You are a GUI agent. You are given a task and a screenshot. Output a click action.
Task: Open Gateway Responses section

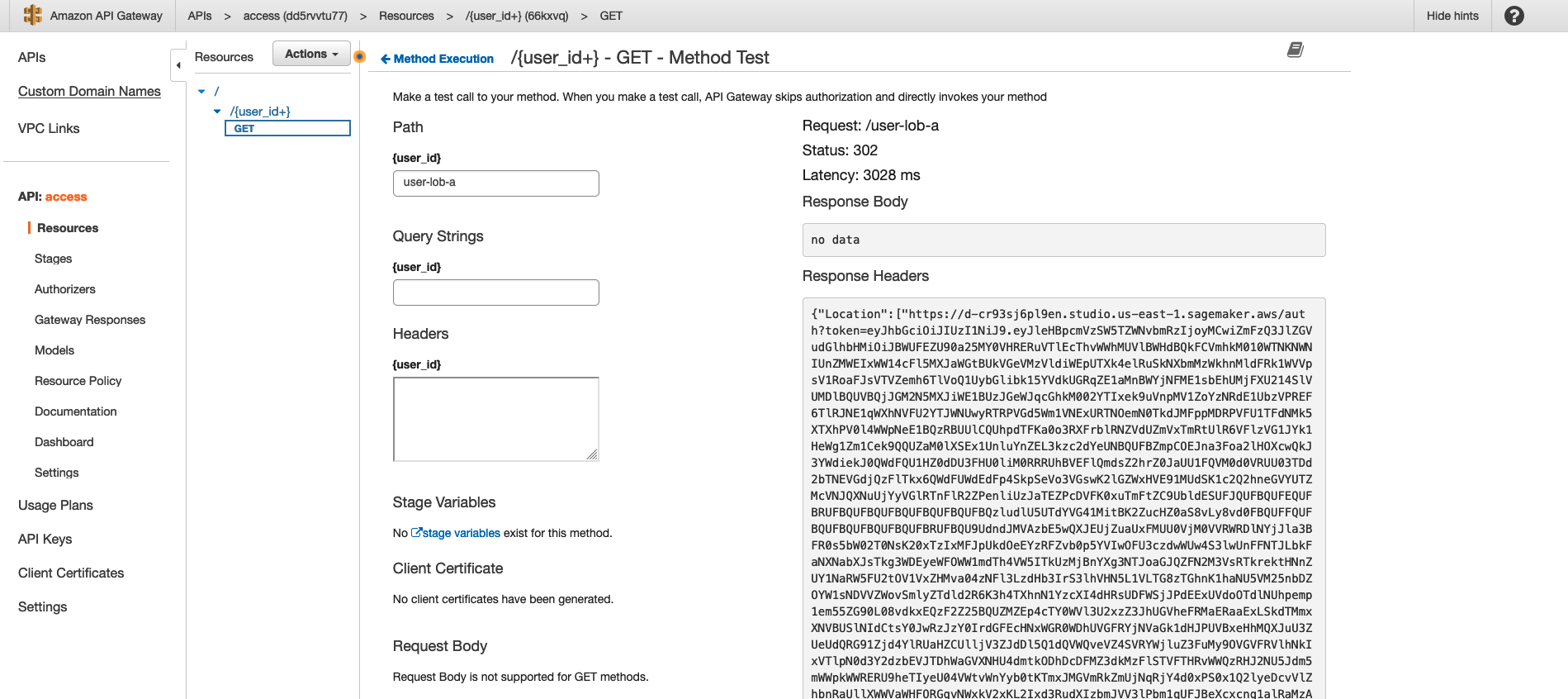click(90, 320)
